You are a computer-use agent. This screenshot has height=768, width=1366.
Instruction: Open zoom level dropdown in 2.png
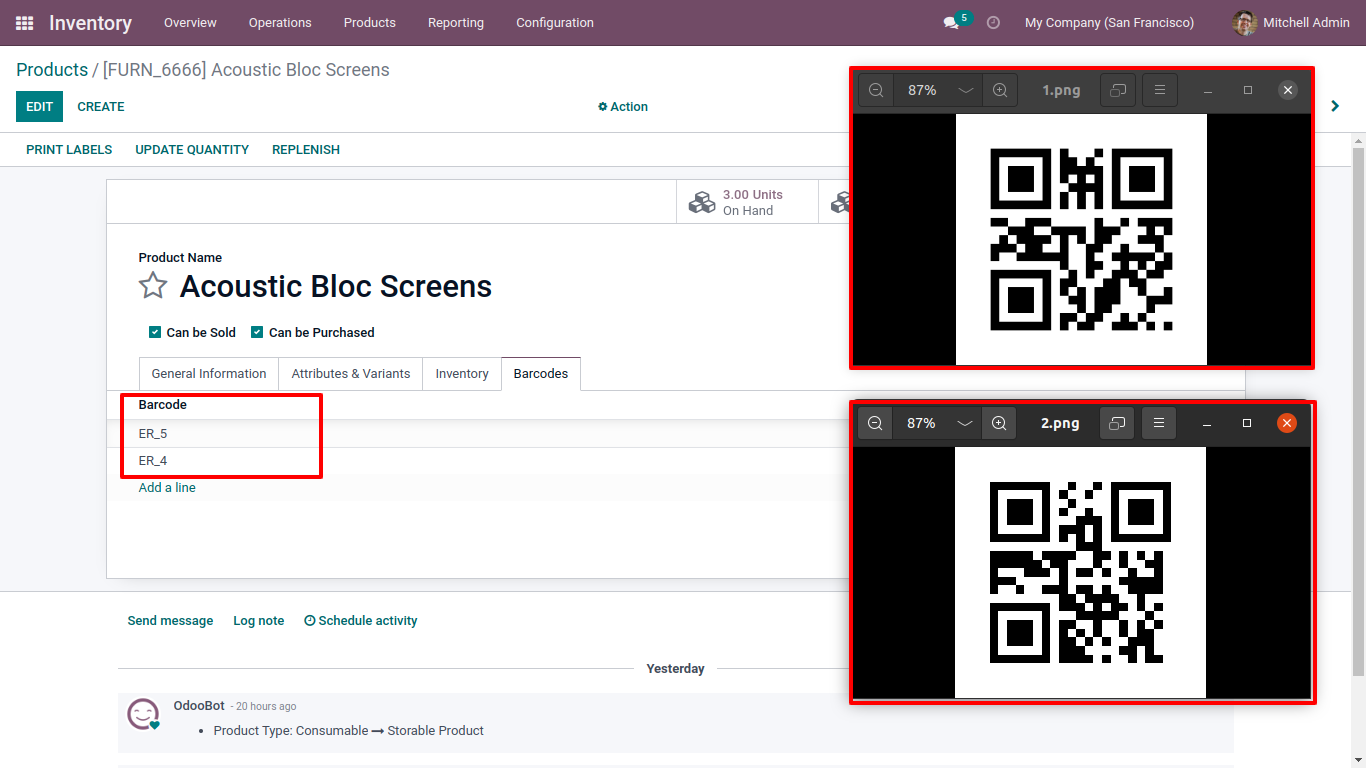point(964,423)
